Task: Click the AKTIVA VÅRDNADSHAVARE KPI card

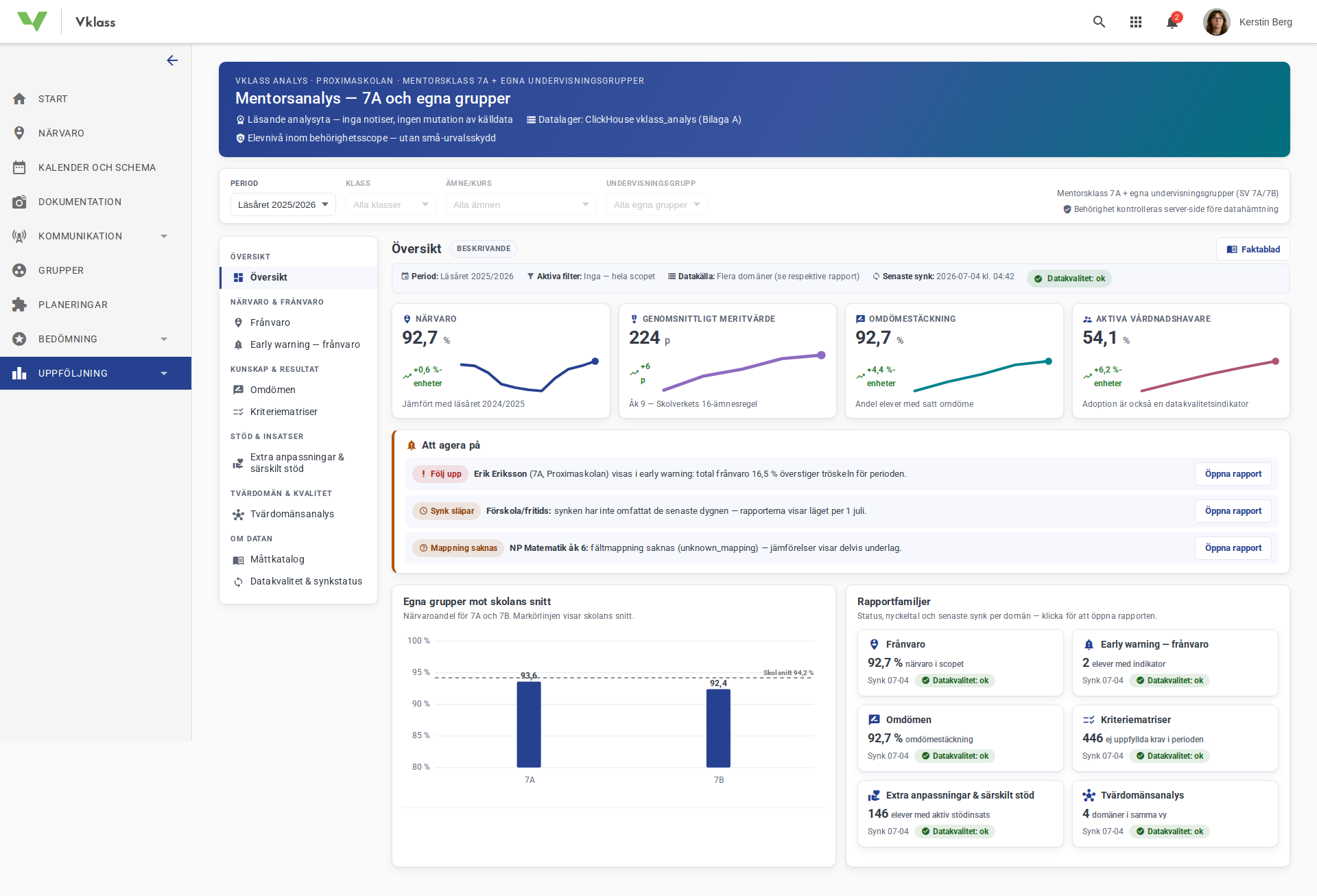Action: [1181, 361]
